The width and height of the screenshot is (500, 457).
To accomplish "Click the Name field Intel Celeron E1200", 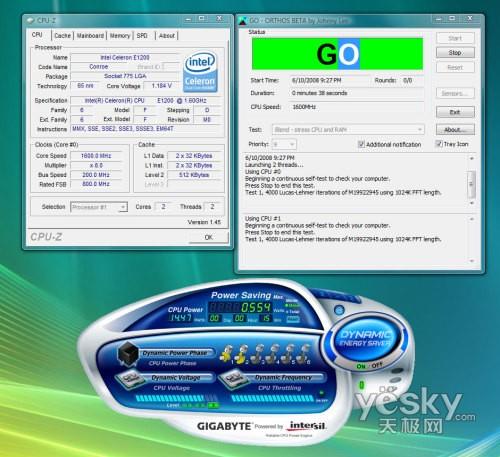I will point(125,57).
